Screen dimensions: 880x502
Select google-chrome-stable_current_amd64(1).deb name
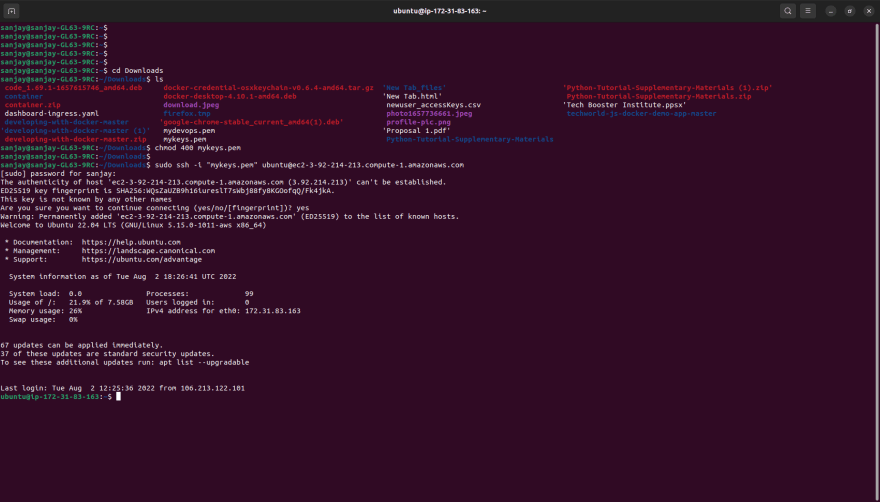pyautogui.click(x=251, y=122)
